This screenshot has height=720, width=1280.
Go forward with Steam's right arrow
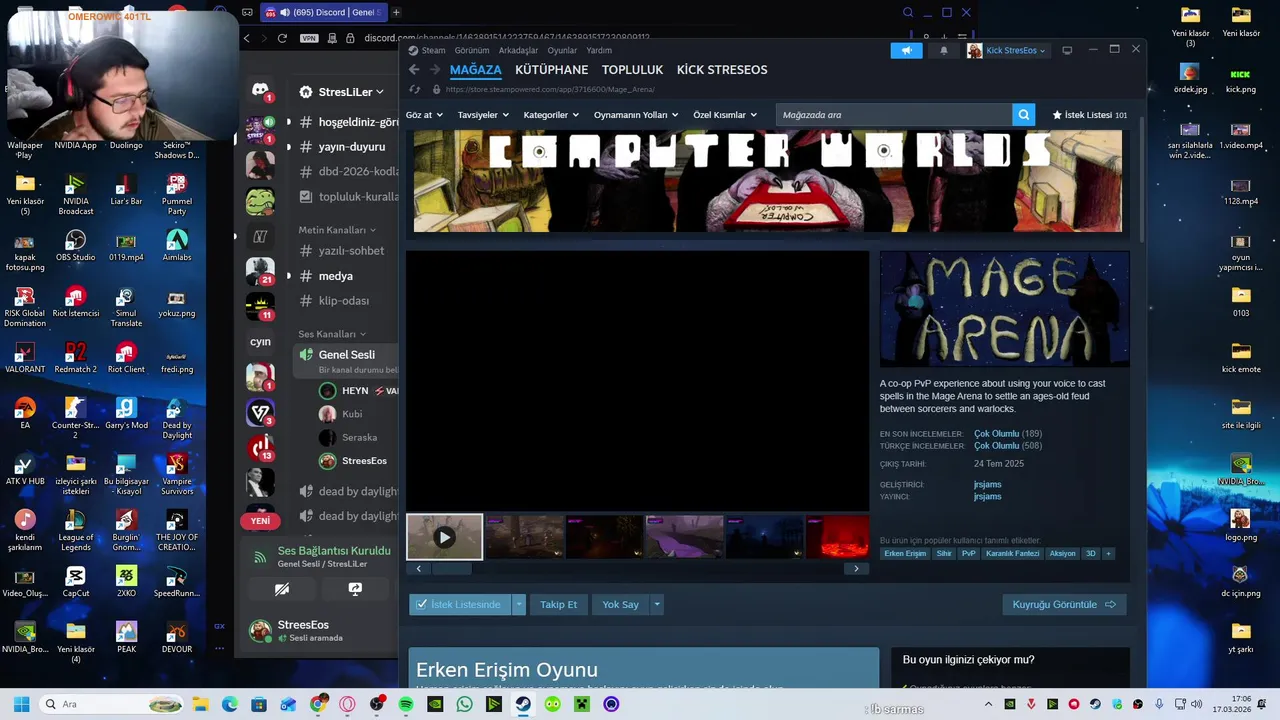[x=435, y=69]
